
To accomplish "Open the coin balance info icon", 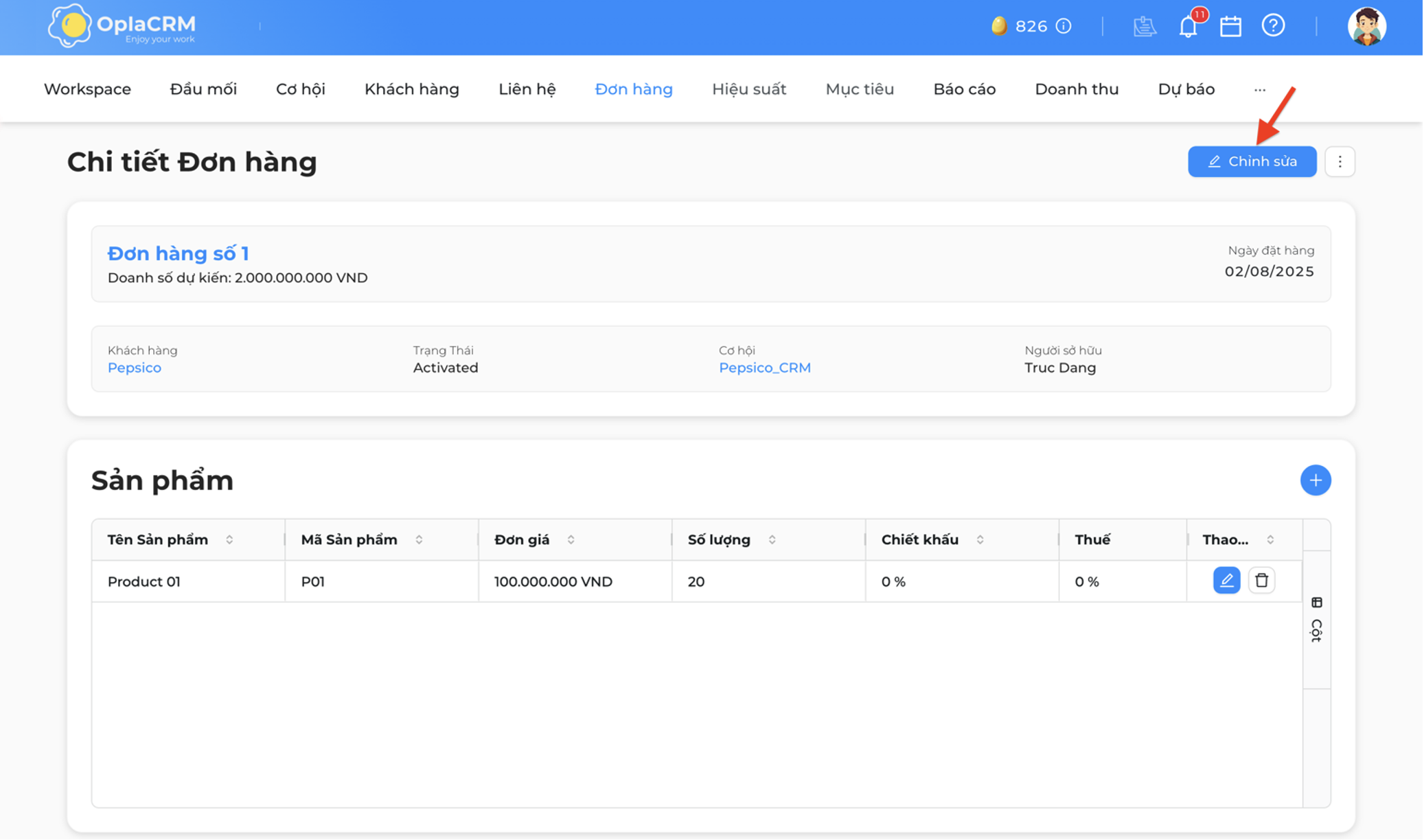I will click(1064, 26).
